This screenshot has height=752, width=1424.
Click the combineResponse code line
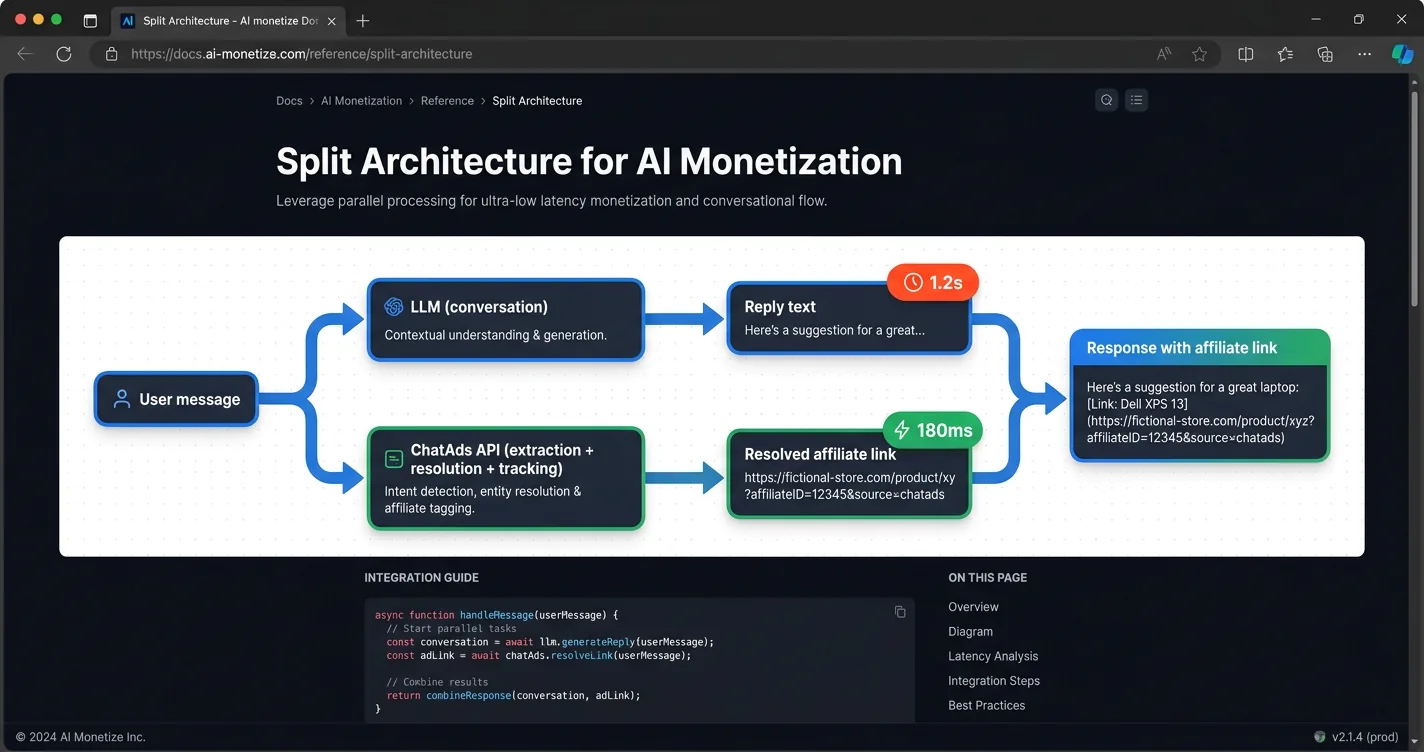513,695
